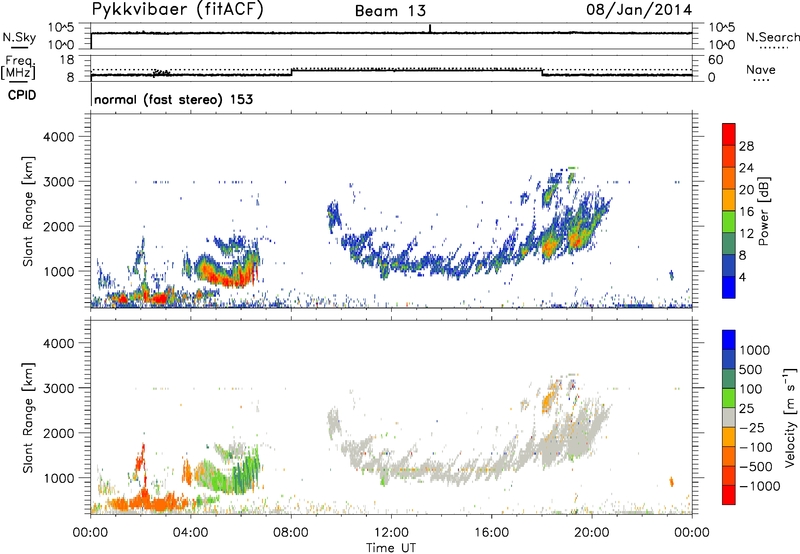800x554 pixels.
Task: Click the light green band of the power colorbar
Action: tap(729, 221)
